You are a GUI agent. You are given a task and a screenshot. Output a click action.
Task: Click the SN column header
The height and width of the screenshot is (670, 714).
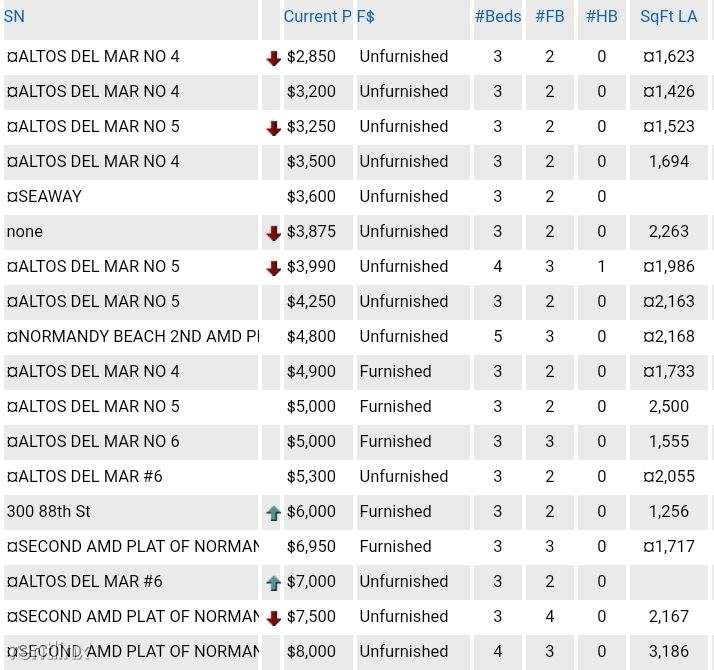(x=14, y=17)
